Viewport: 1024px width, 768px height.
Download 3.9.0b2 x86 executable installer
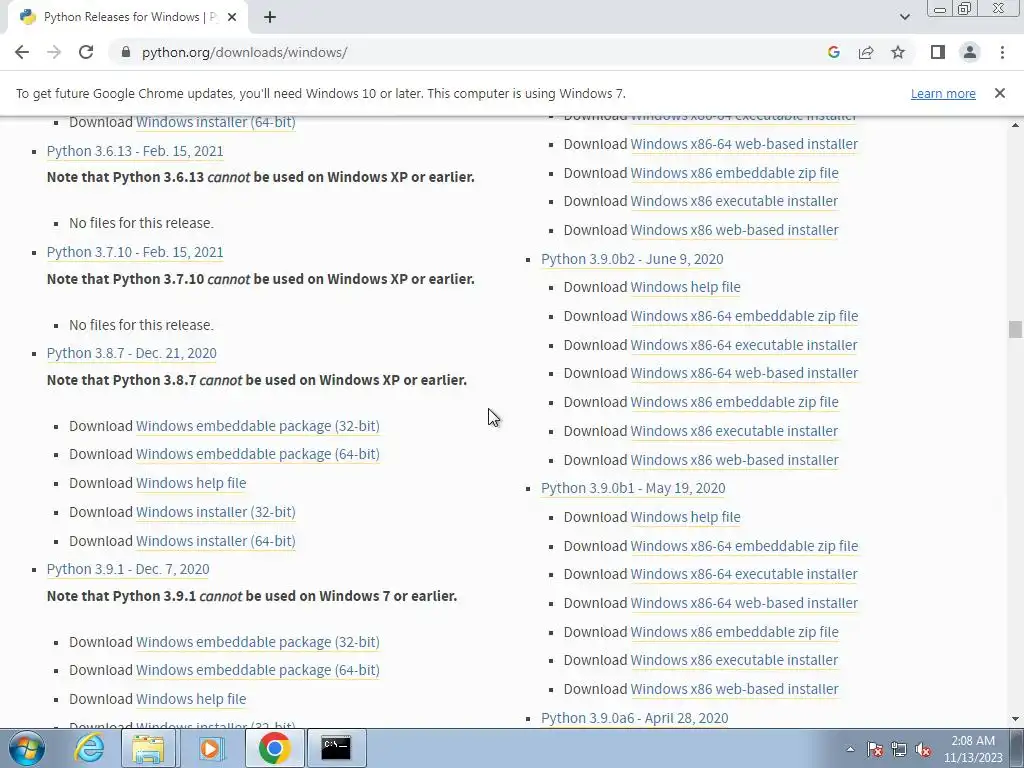(x=733, y=431)
